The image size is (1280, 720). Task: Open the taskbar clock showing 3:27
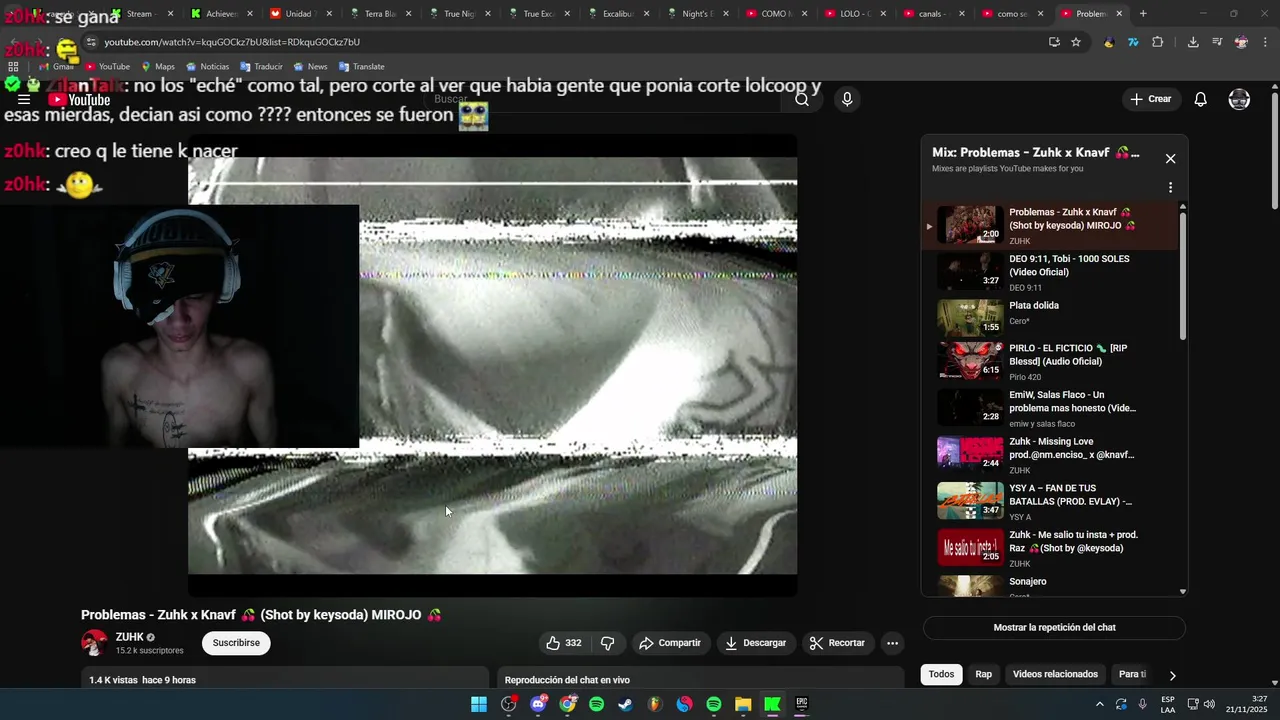click(x=1247, y=704)
